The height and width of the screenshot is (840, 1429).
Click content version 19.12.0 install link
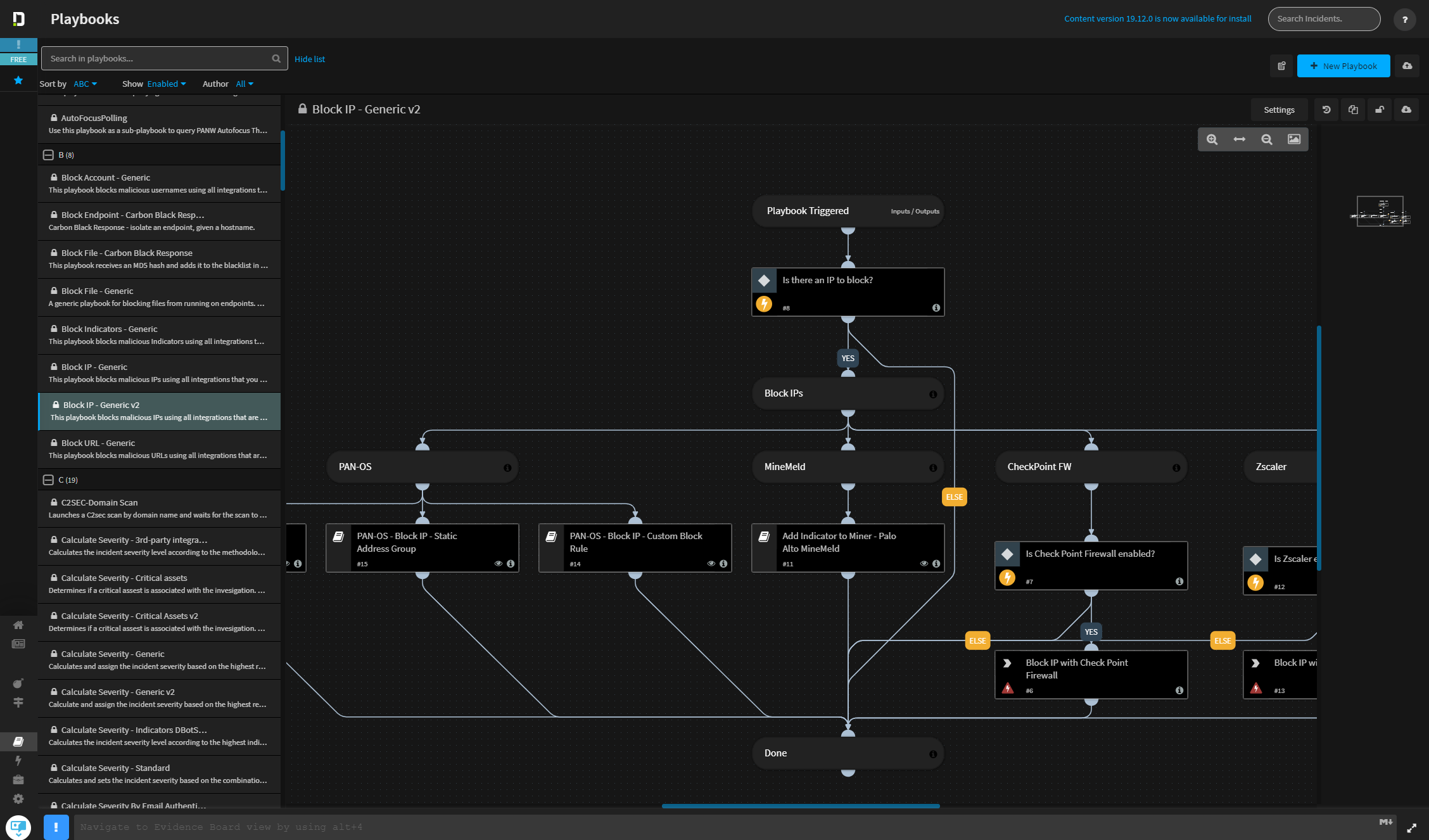1158,19
